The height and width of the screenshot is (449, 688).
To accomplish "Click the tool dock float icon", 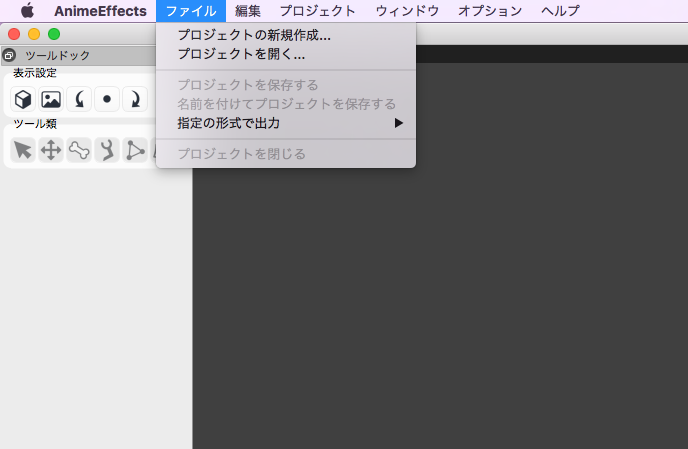I will pos(9,56).
